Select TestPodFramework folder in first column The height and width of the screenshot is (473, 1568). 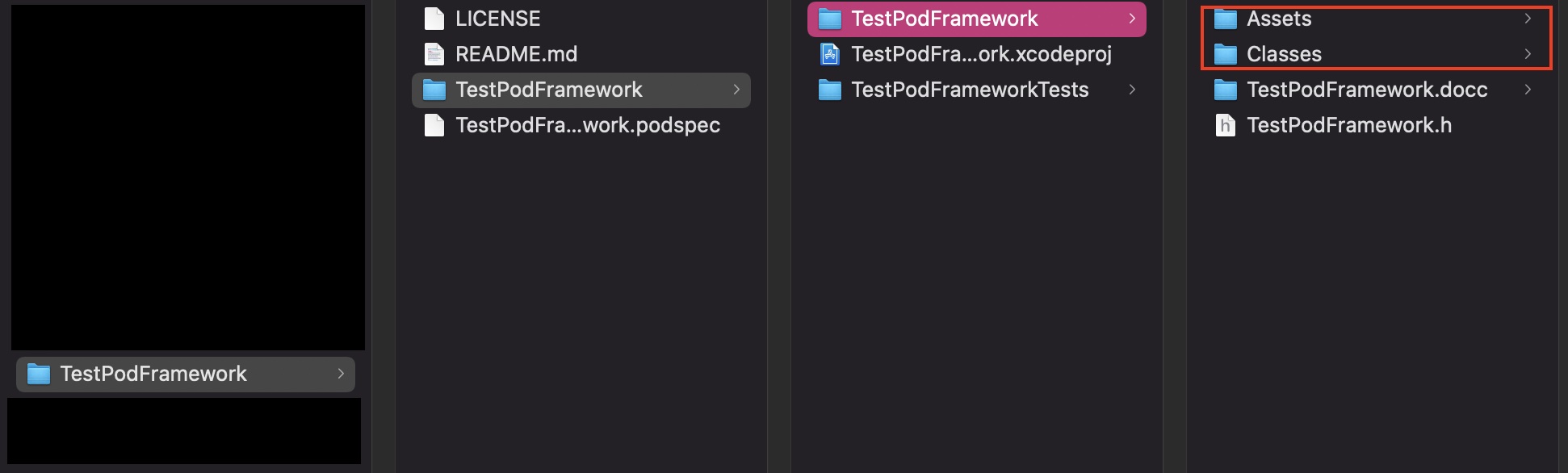pos(153,374)
